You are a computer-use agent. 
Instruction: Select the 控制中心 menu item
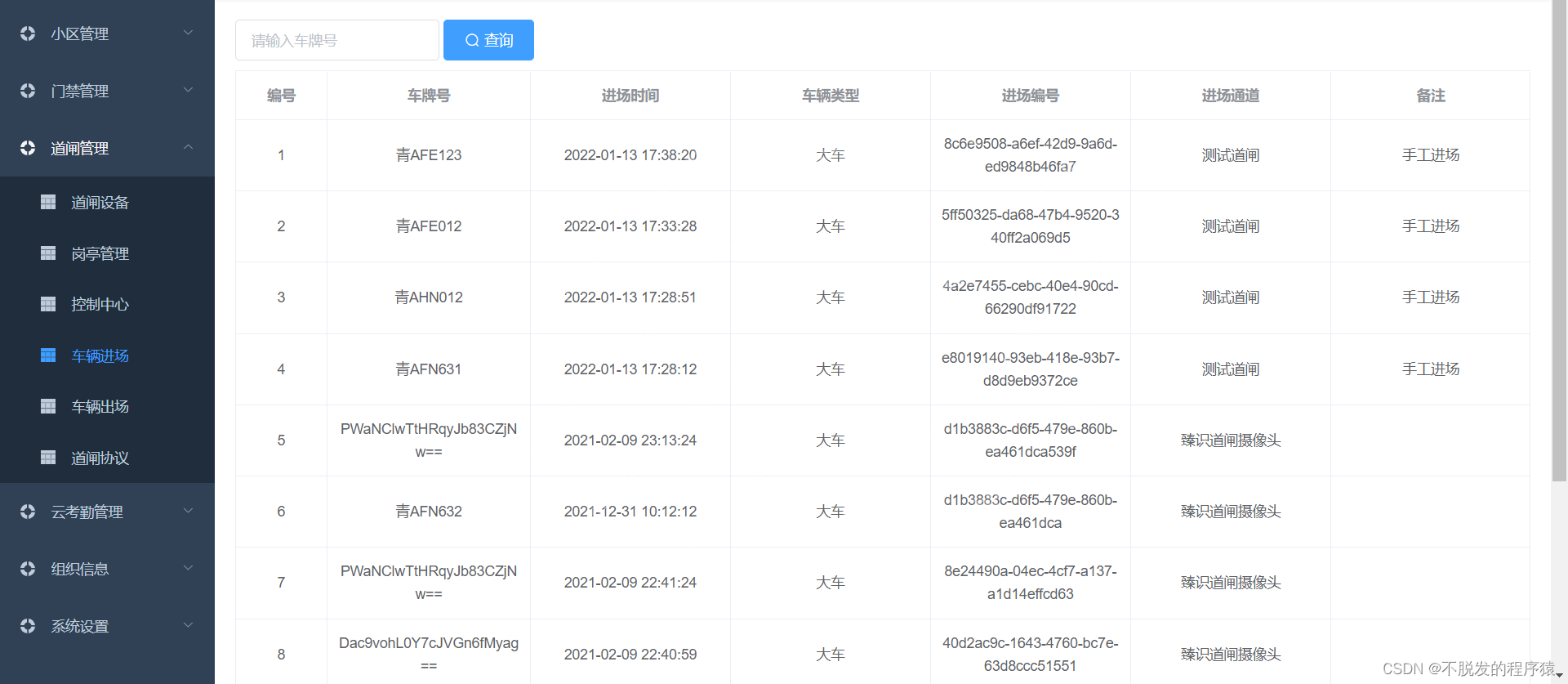(x=100, y=304)
